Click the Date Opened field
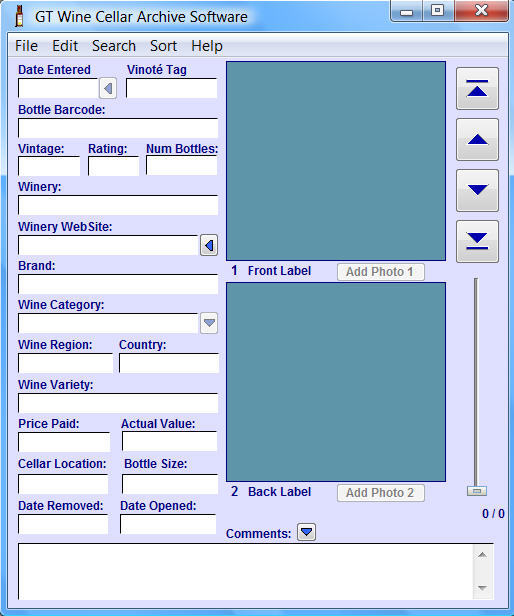The height and width of the screenshot is (616, 514). click(168, 524)
